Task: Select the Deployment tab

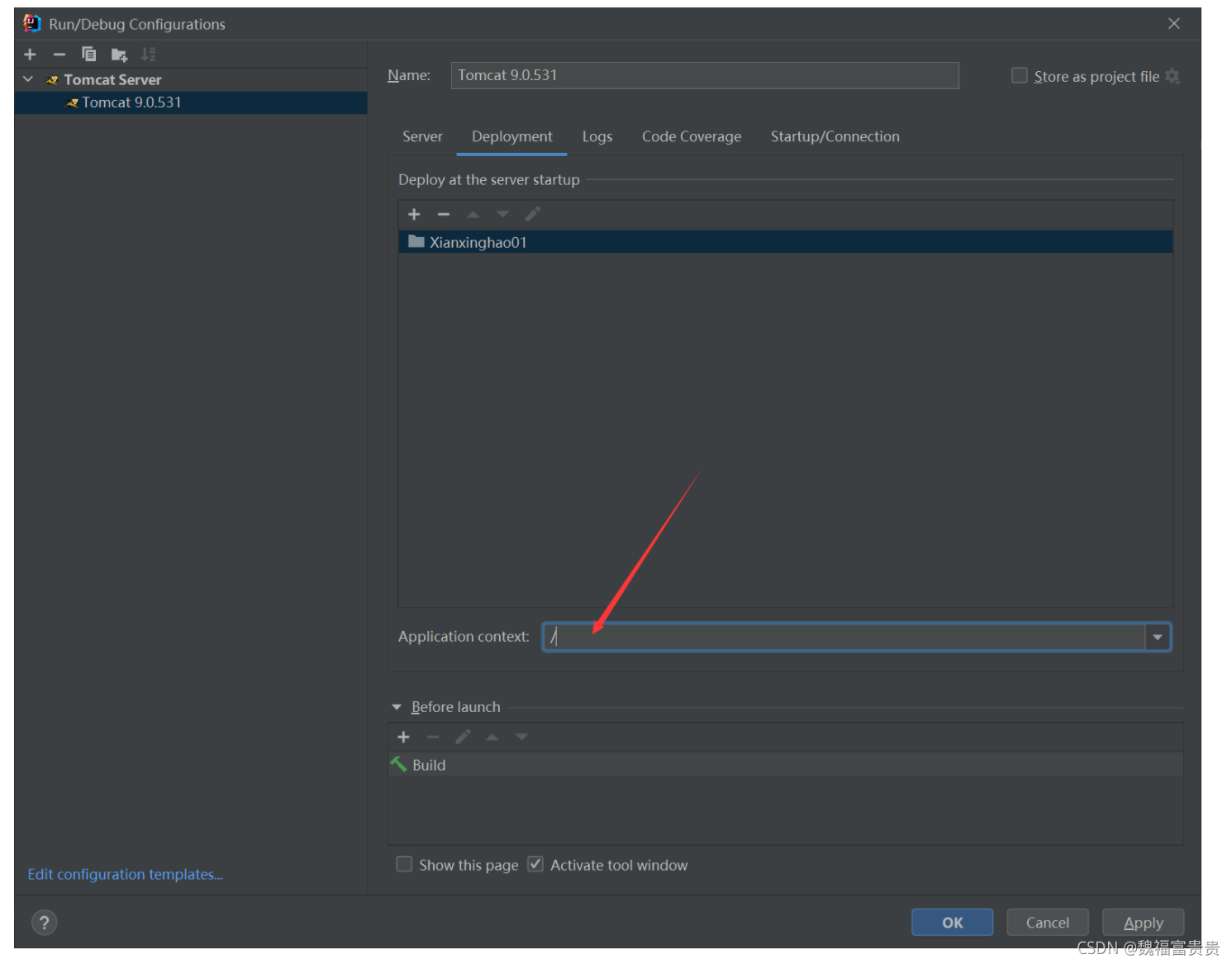Action: point(512,137)
